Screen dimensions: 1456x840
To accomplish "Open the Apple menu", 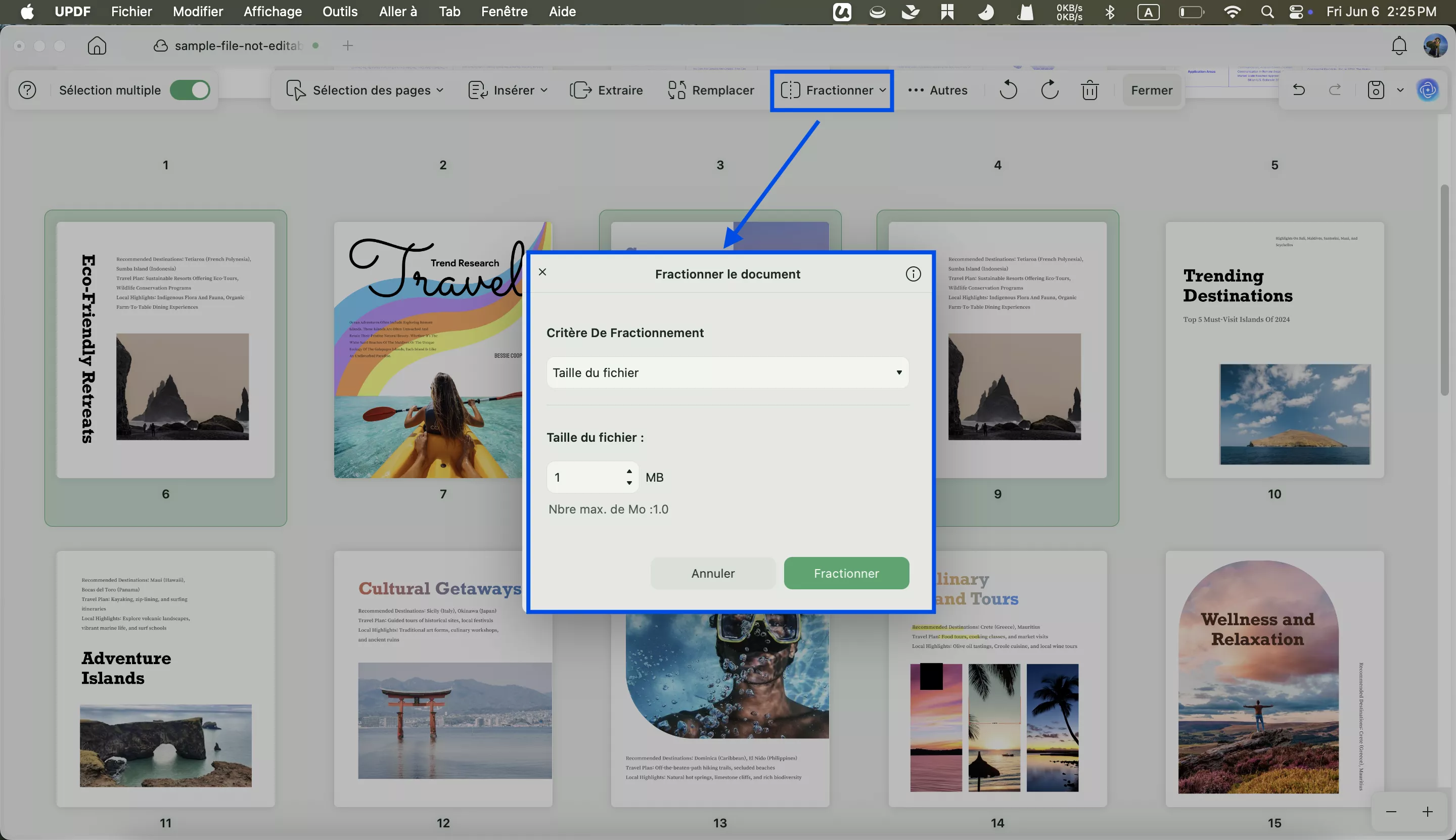I will [27, 12].
